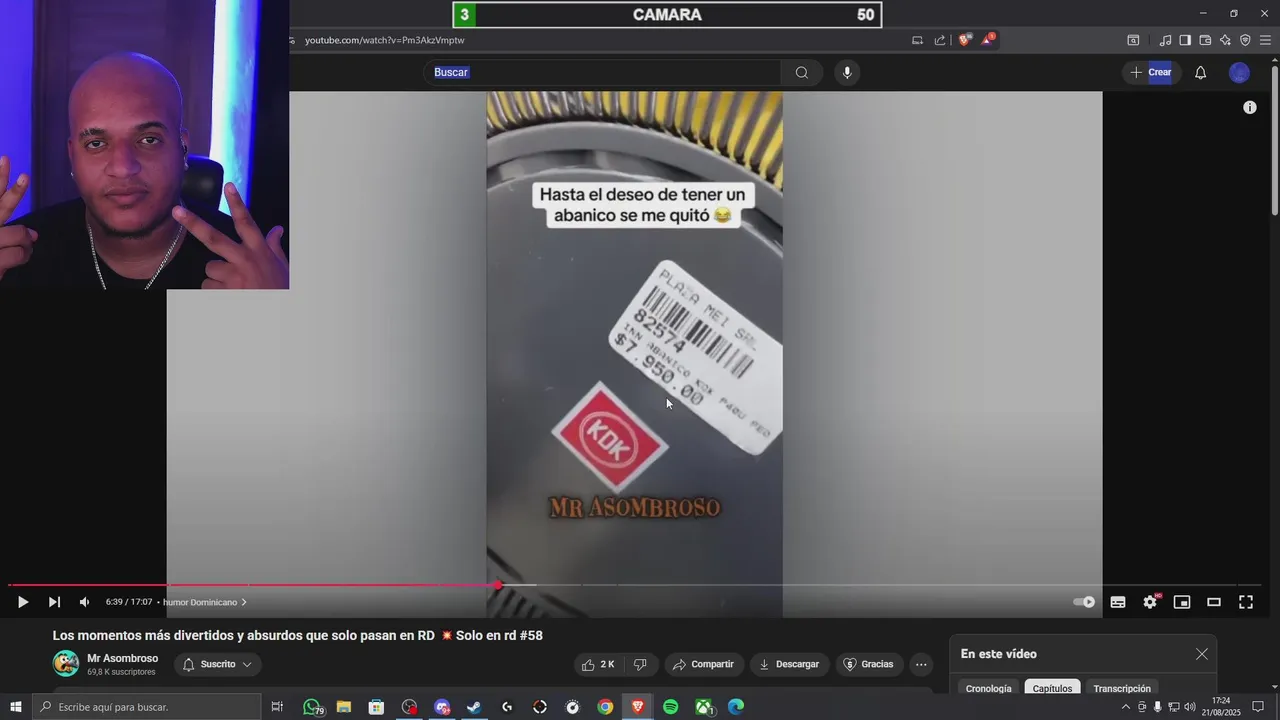
Task: Select the Capítulos tab
Action: coord(1052,688)
